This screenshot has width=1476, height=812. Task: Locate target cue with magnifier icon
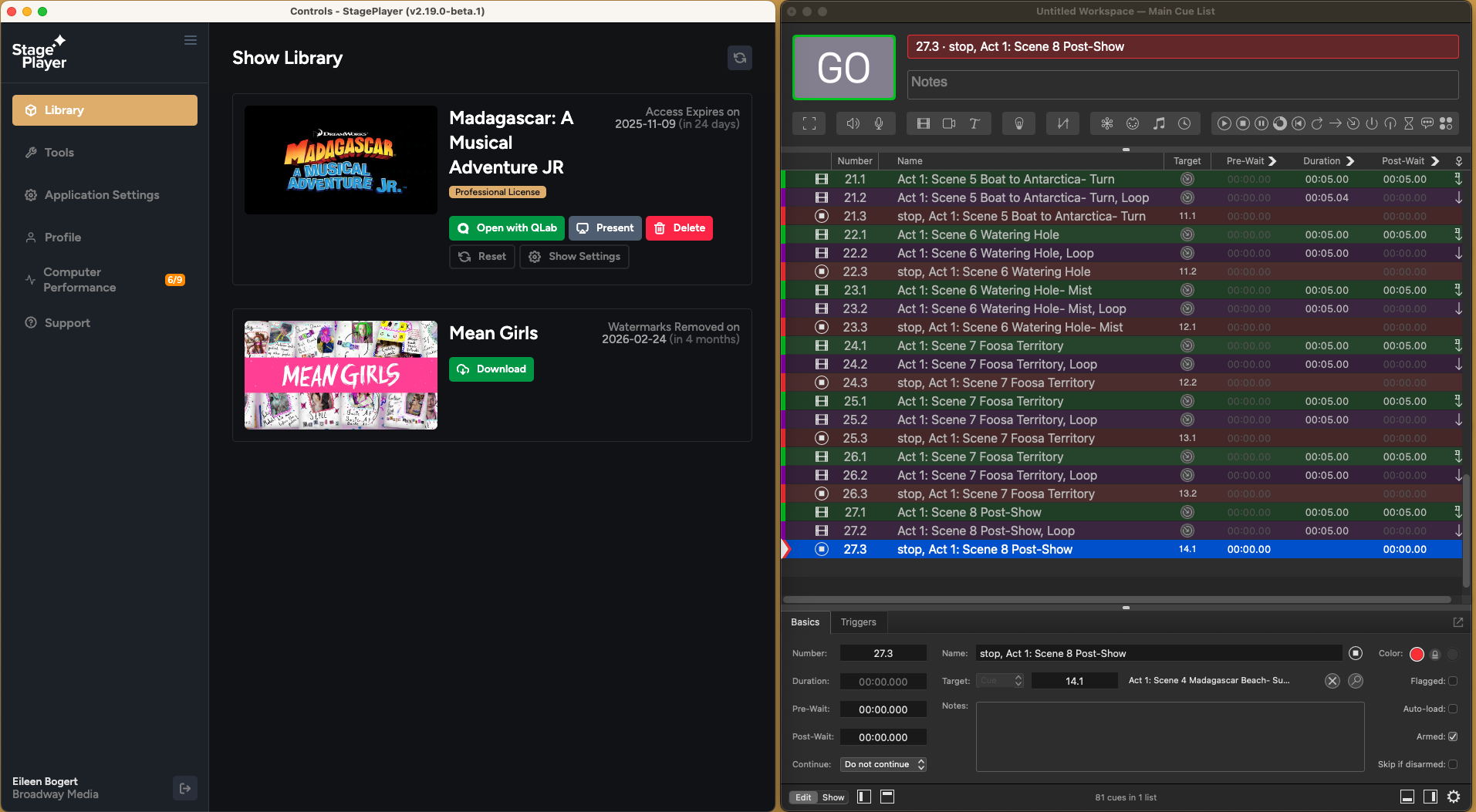[1356, 681]
